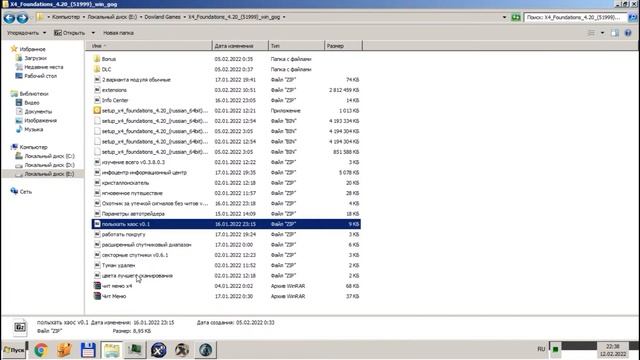Sort by the Тип column header

(296, 46)
